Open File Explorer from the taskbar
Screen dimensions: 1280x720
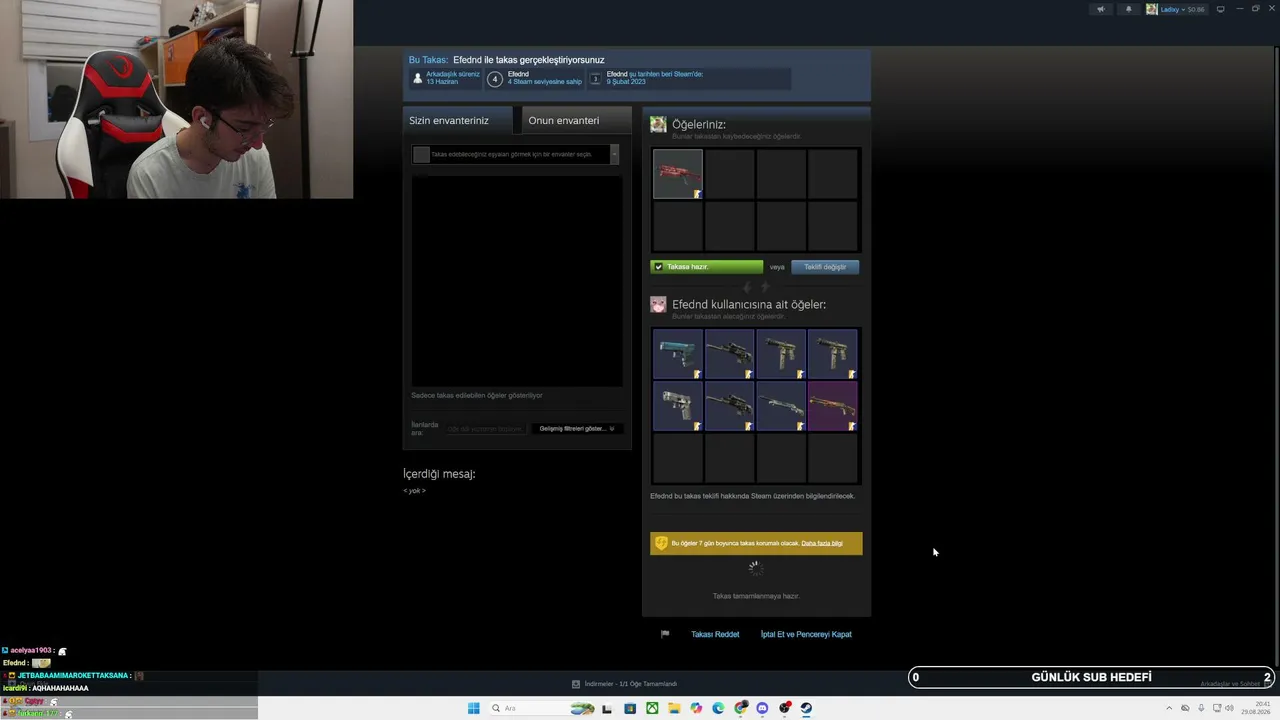tap(674, 708)
